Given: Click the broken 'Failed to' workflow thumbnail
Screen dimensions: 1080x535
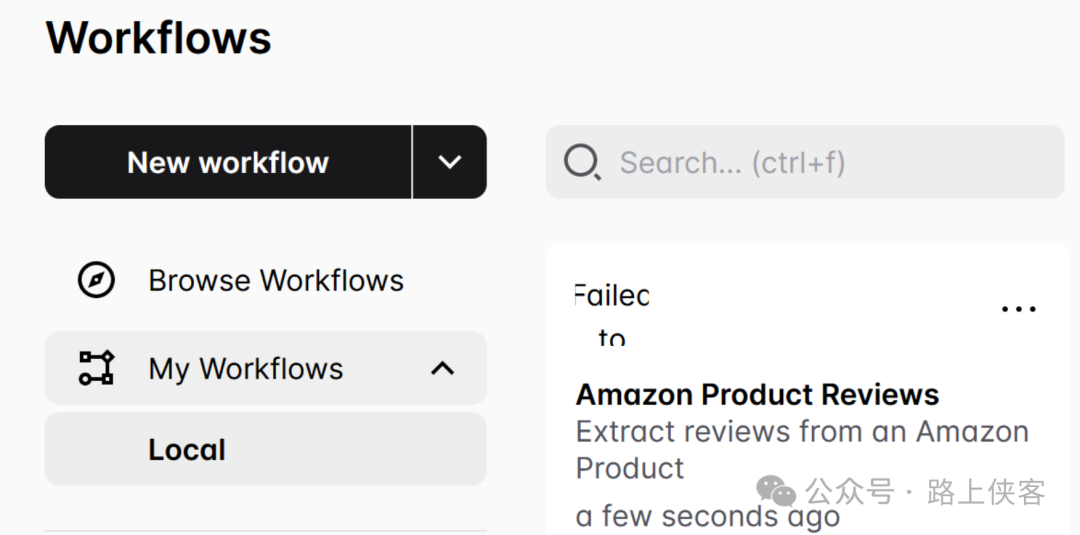Looking at the screenshot, I should click(612, 316).
